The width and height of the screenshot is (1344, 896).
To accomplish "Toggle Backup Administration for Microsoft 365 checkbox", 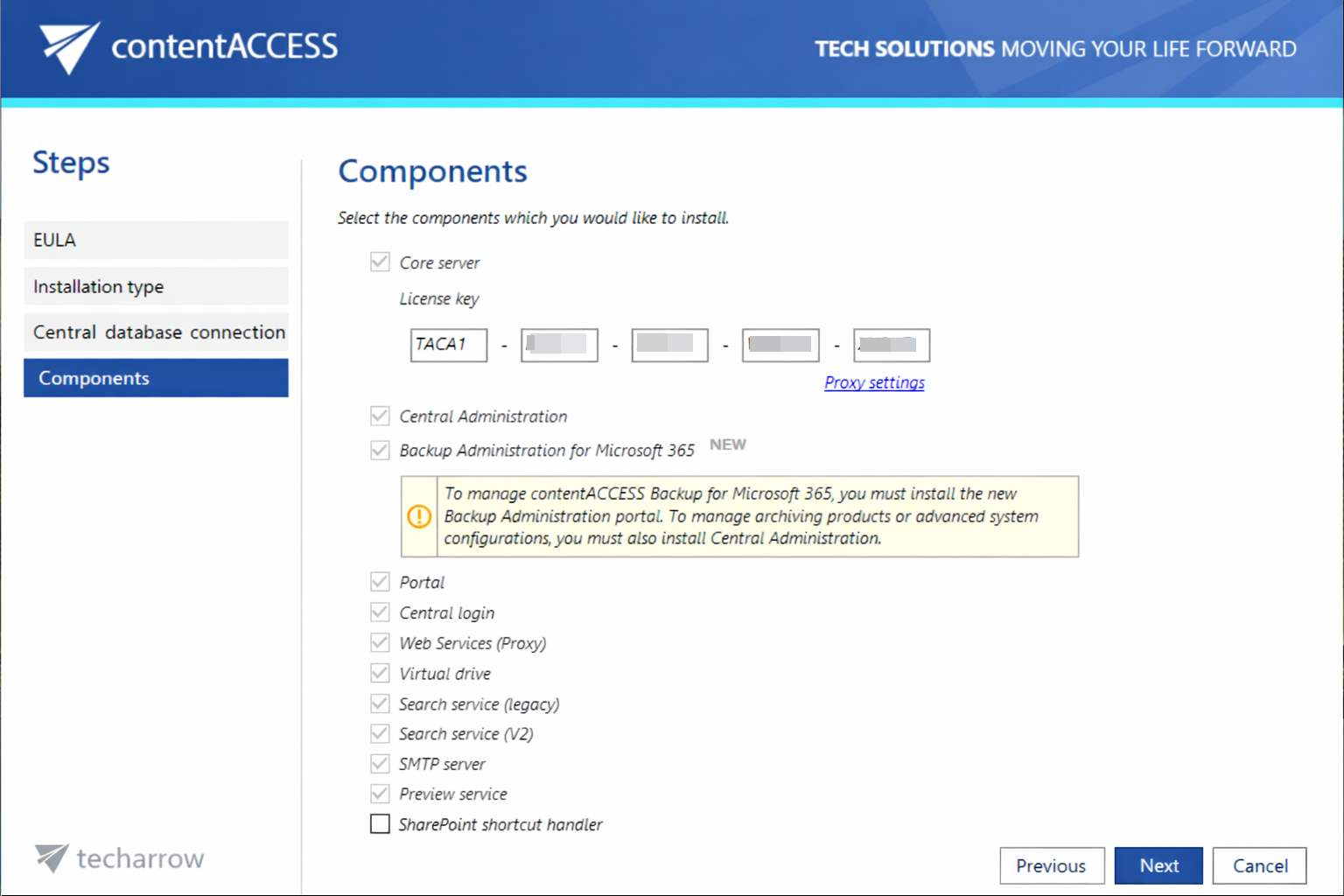I will [380, 450].
